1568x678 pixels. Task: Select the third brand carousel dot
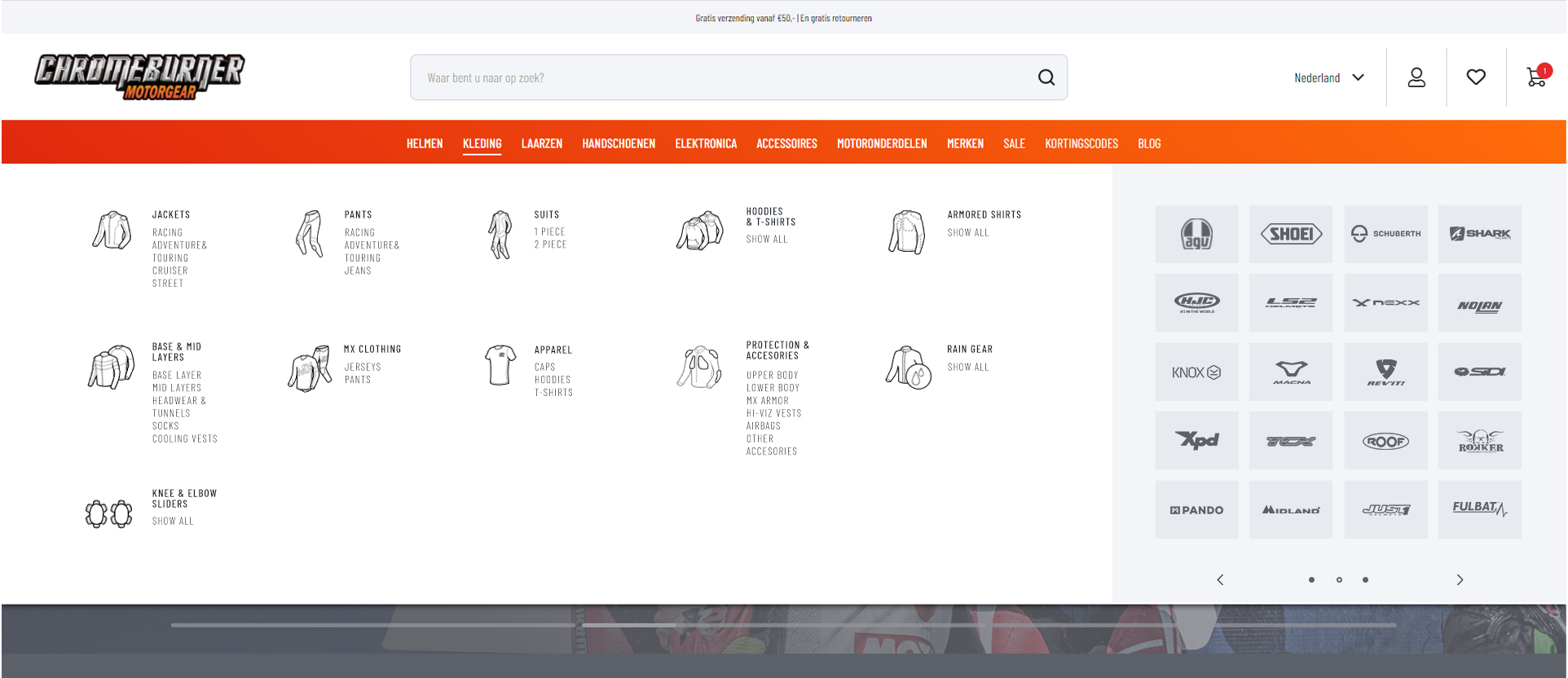tap(1366, 579)
